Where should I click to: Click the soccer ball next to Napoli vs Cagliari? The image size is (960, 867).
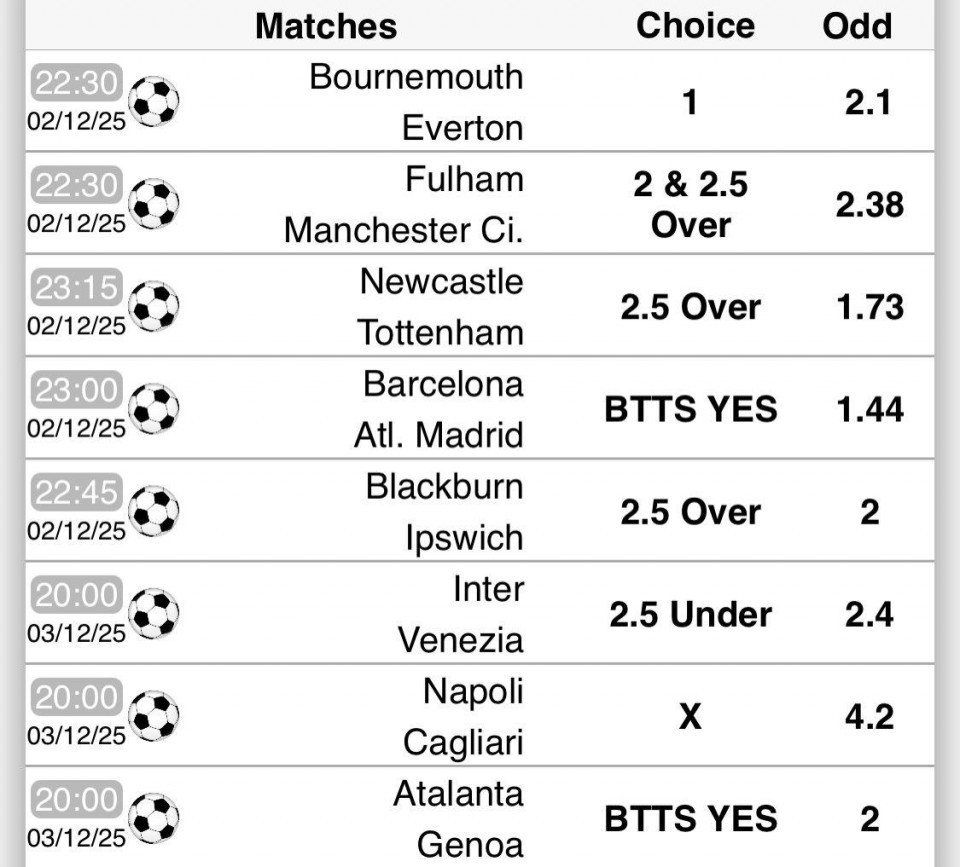pyautogui.click(x=156, y=716)
